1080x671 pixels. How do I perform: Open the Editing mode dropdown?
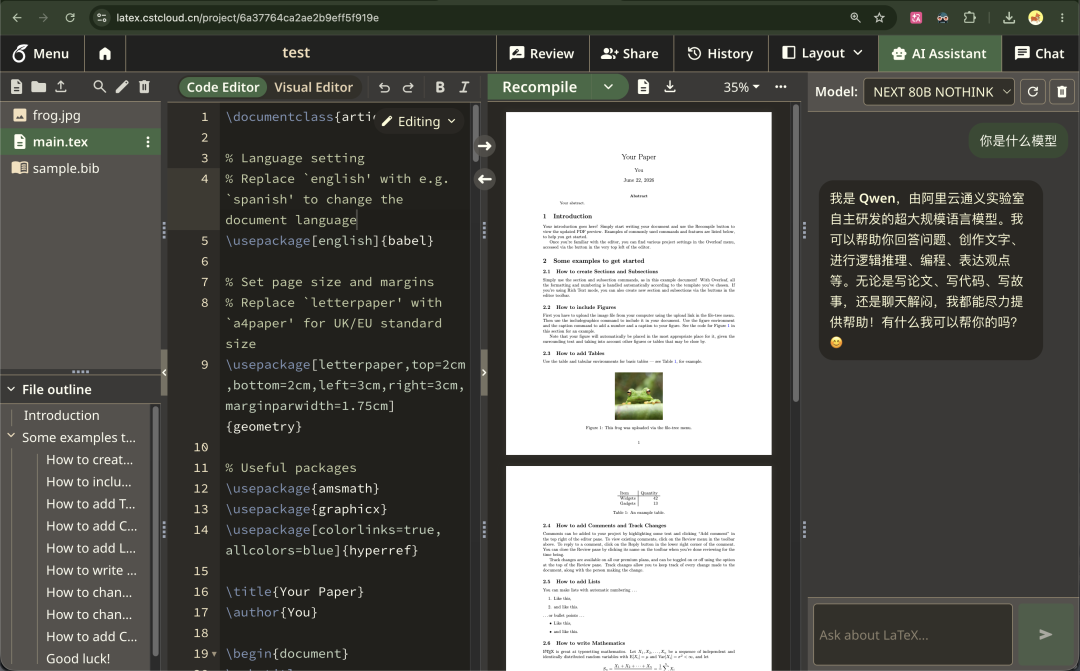pyautogui.click(x=419, y=121)
